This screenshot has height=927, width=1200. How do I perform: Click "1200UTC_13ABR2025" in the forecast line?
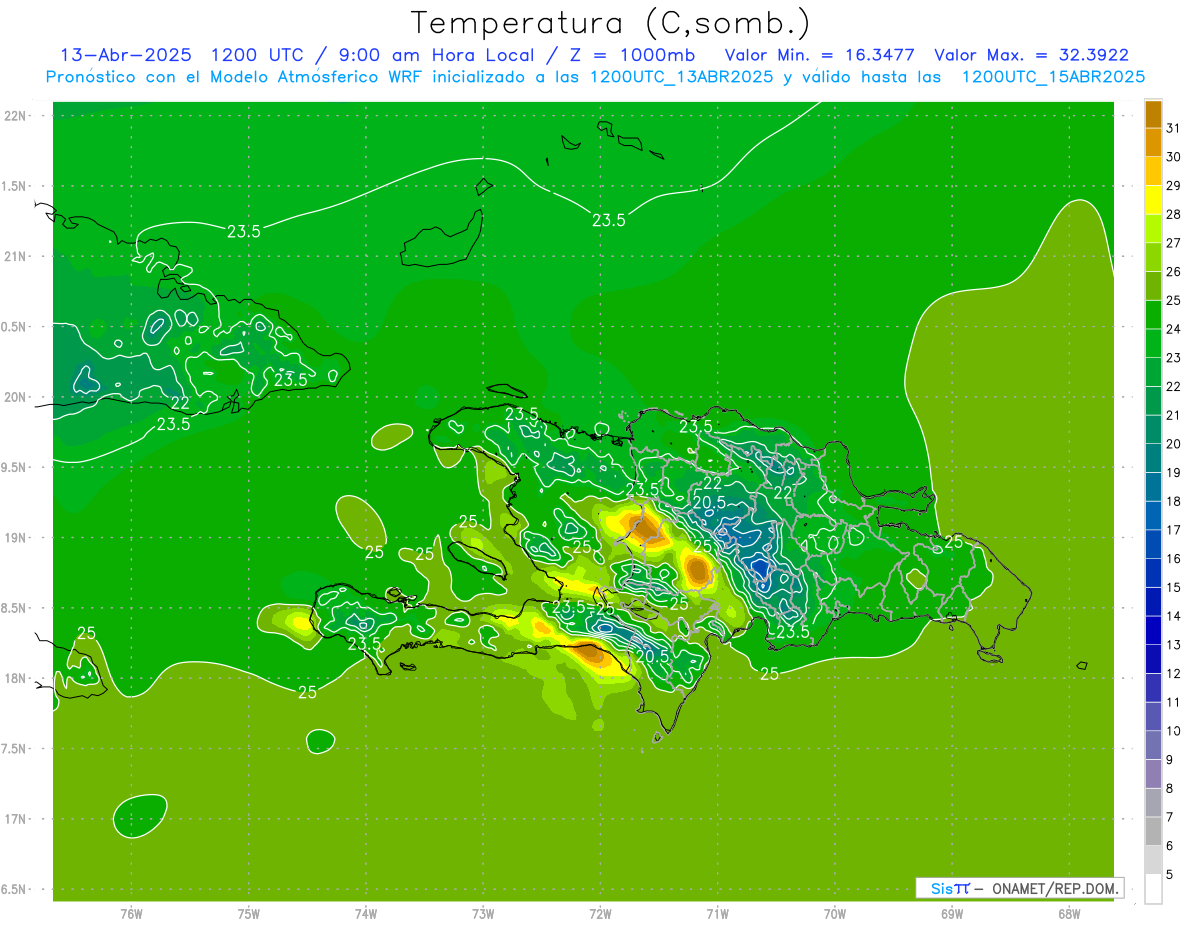(x=681, y=77)
